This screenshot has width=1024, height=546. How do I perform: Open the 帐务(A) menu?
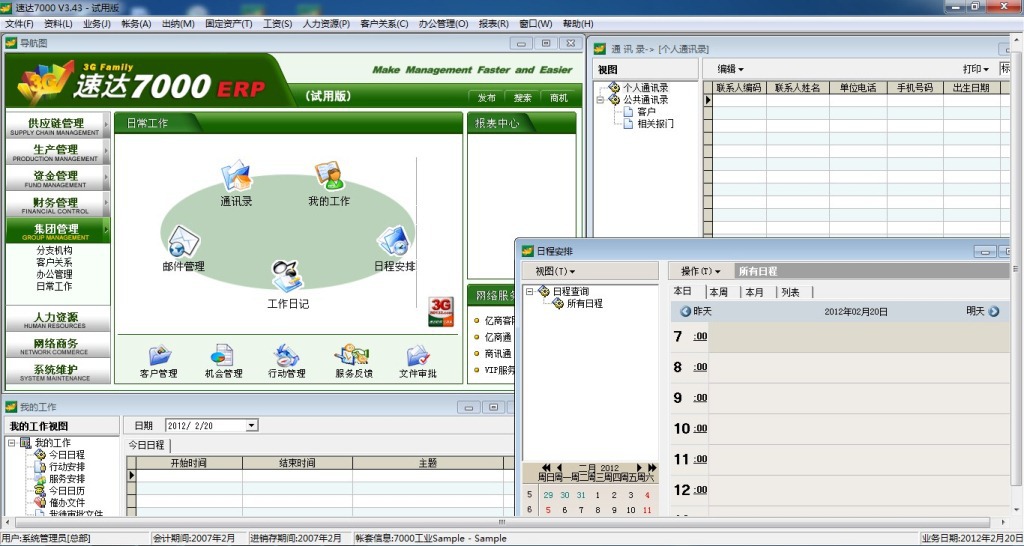(x=136, y=24)
